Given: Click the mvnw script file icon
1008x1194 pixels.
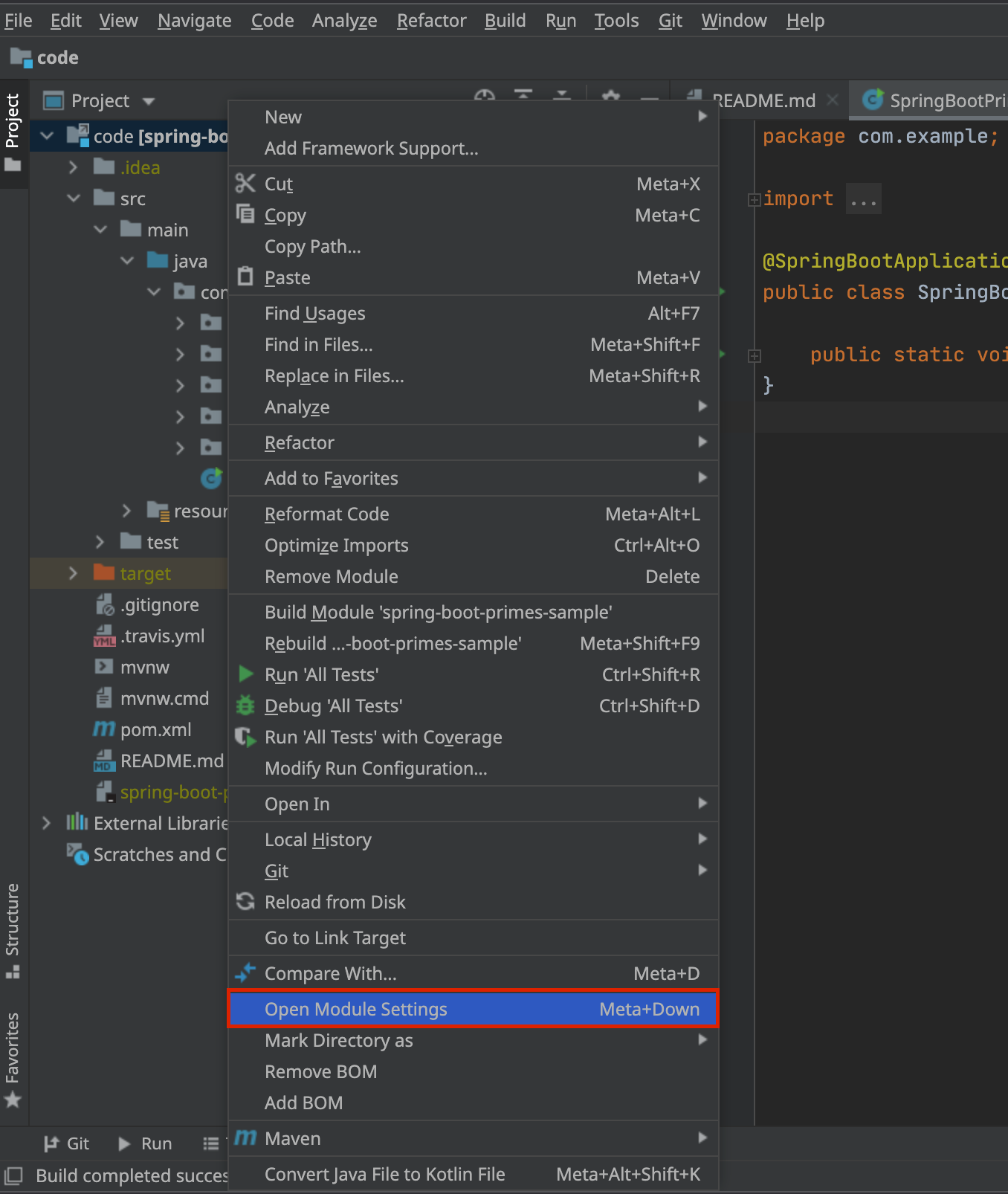Looking at the screenshot, I should 104,666.
